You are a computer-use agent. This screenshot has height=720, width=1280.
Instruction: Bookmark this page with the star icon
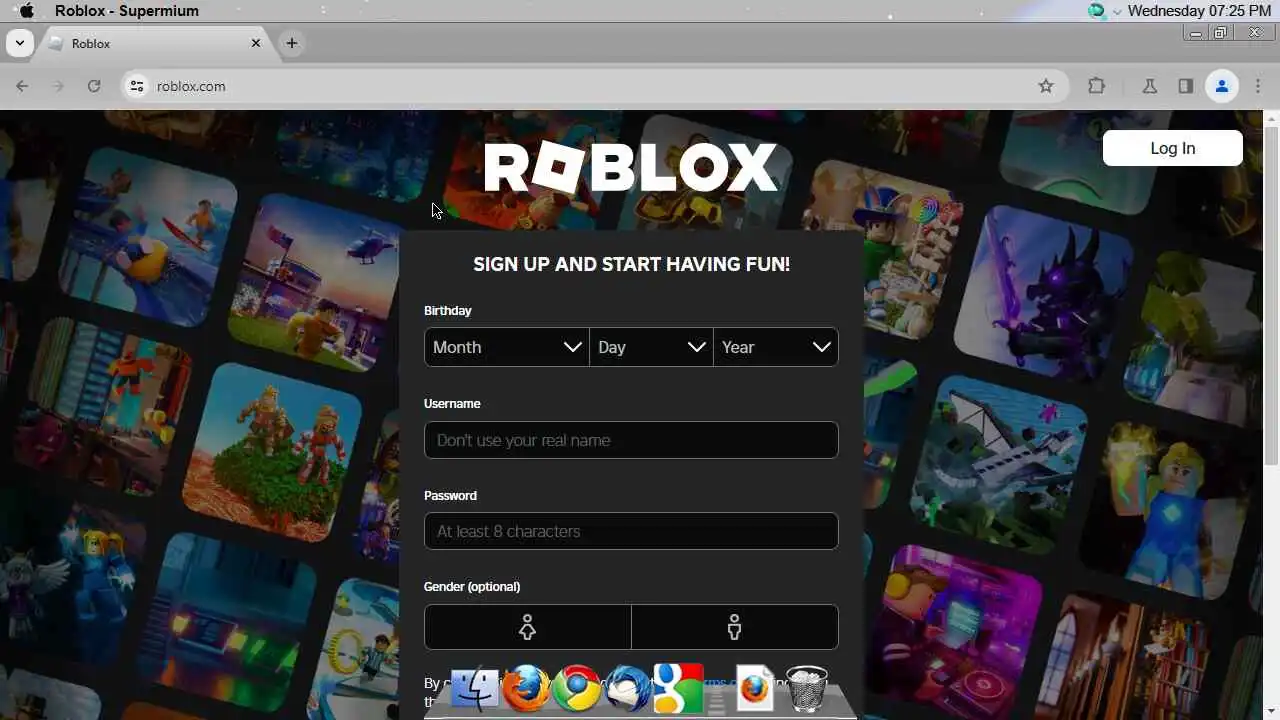coord(1046,86)
